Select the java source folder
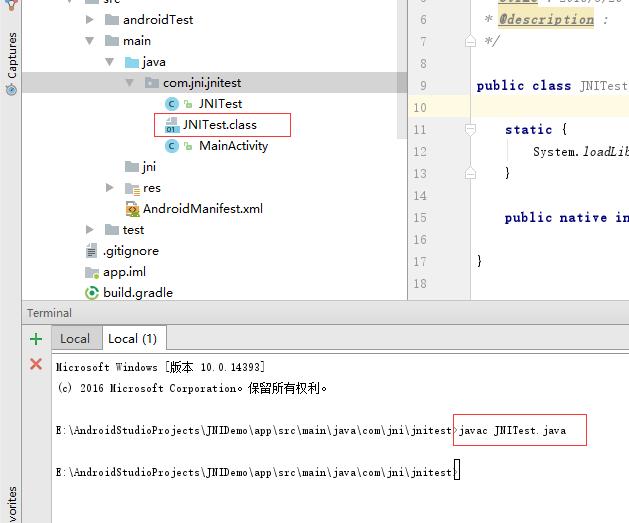 click(x=154, y=62)
